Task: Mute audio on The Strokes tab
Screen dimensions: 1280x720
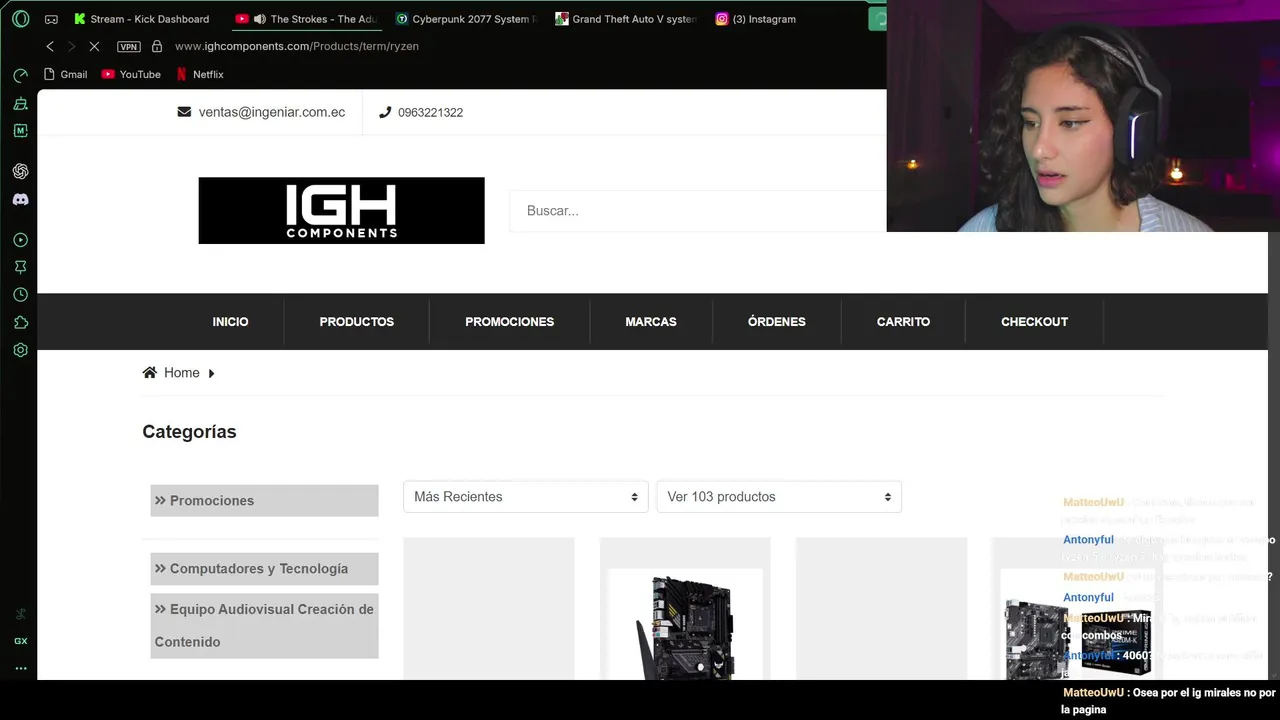Action: click(x=260, y=19)
